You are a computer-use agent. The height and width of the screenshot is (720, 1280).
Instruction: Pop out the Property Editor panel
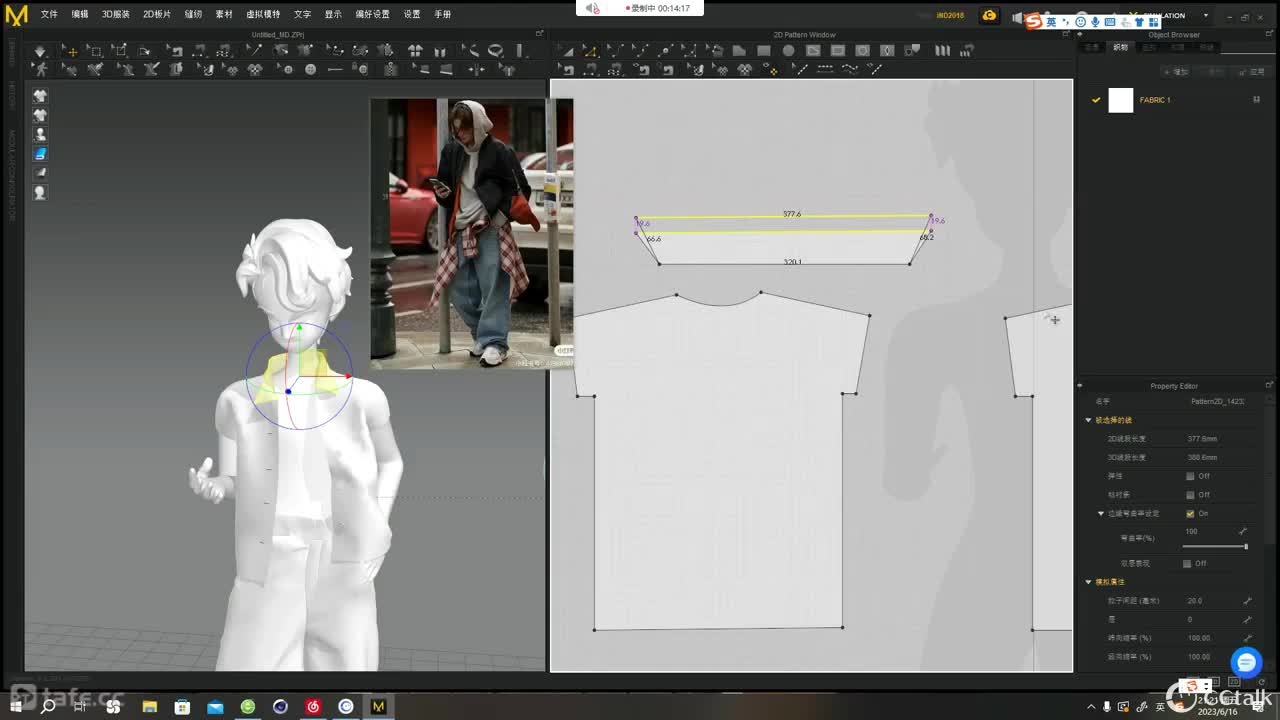[1270, 385]
